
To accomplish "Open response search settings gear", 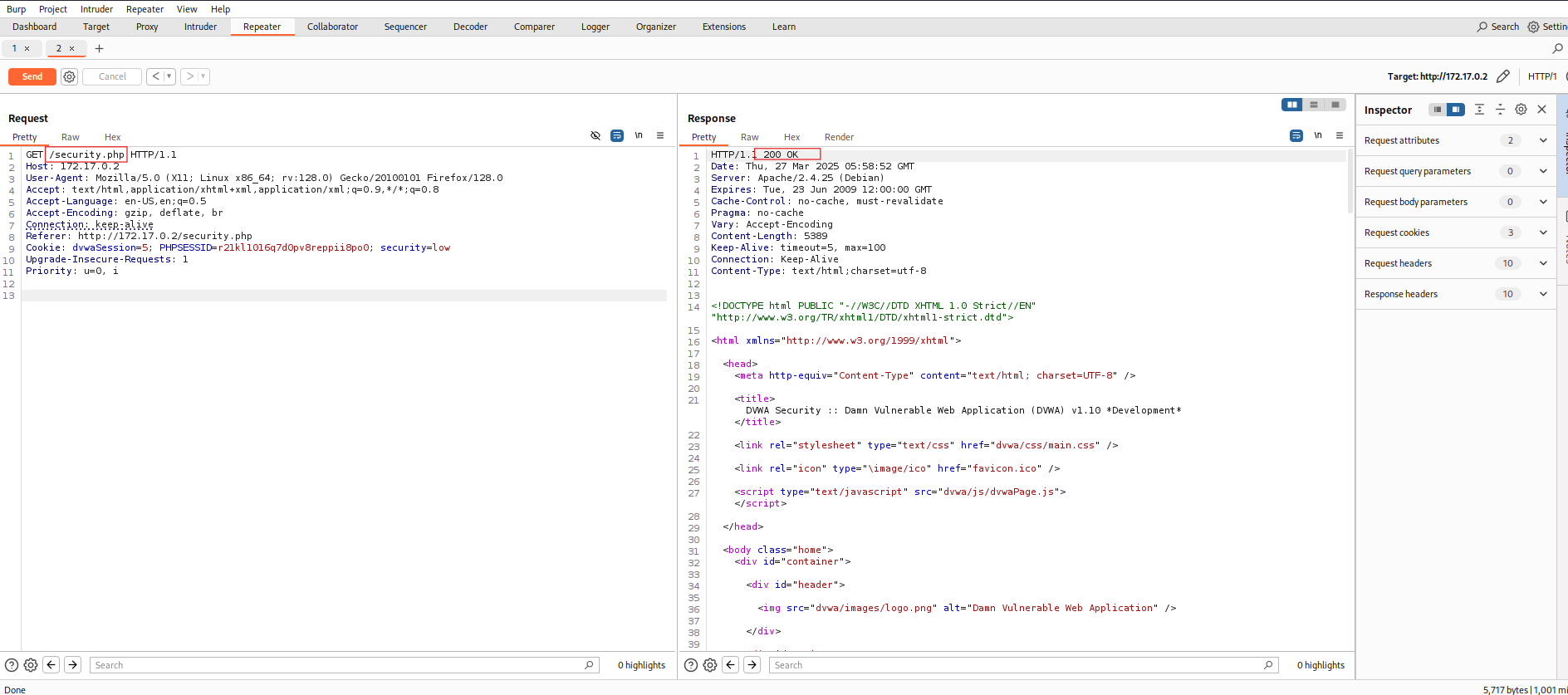I will [710, 665].
